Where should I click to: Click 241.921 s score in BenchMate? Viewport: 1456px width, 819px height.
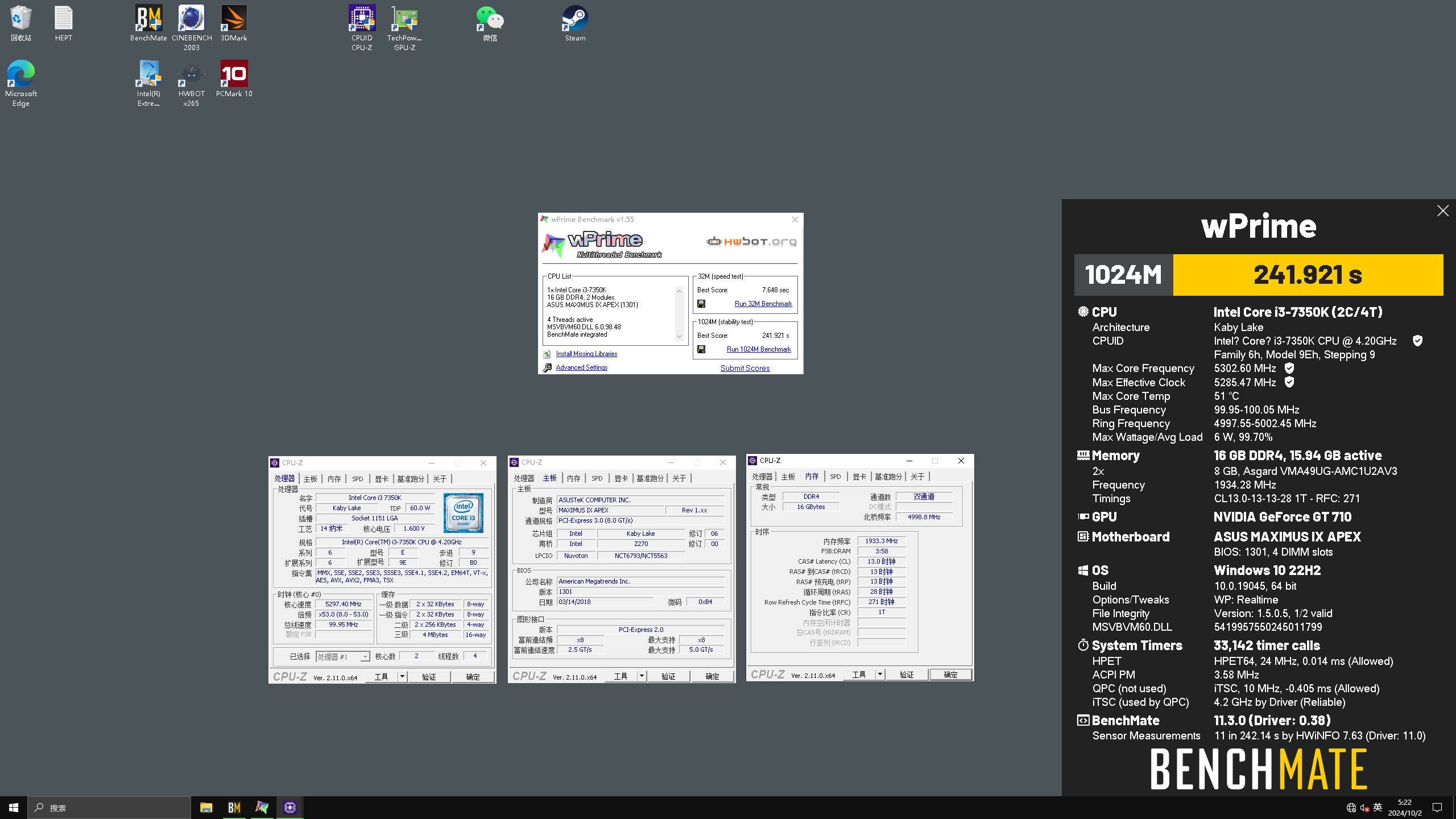[1308, 275]
